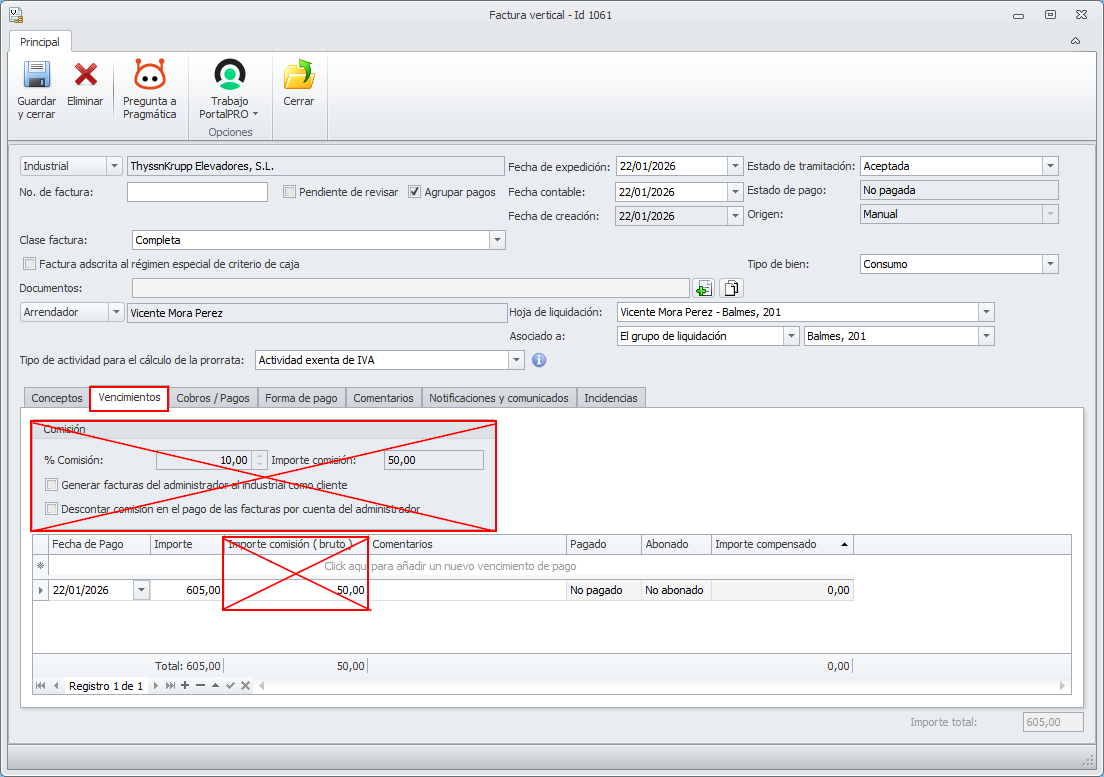Image resolution: width=1104 pixels, height=777 pixels.
Task: Open the Industrial type dropdown
Action: tap(114, 166)
